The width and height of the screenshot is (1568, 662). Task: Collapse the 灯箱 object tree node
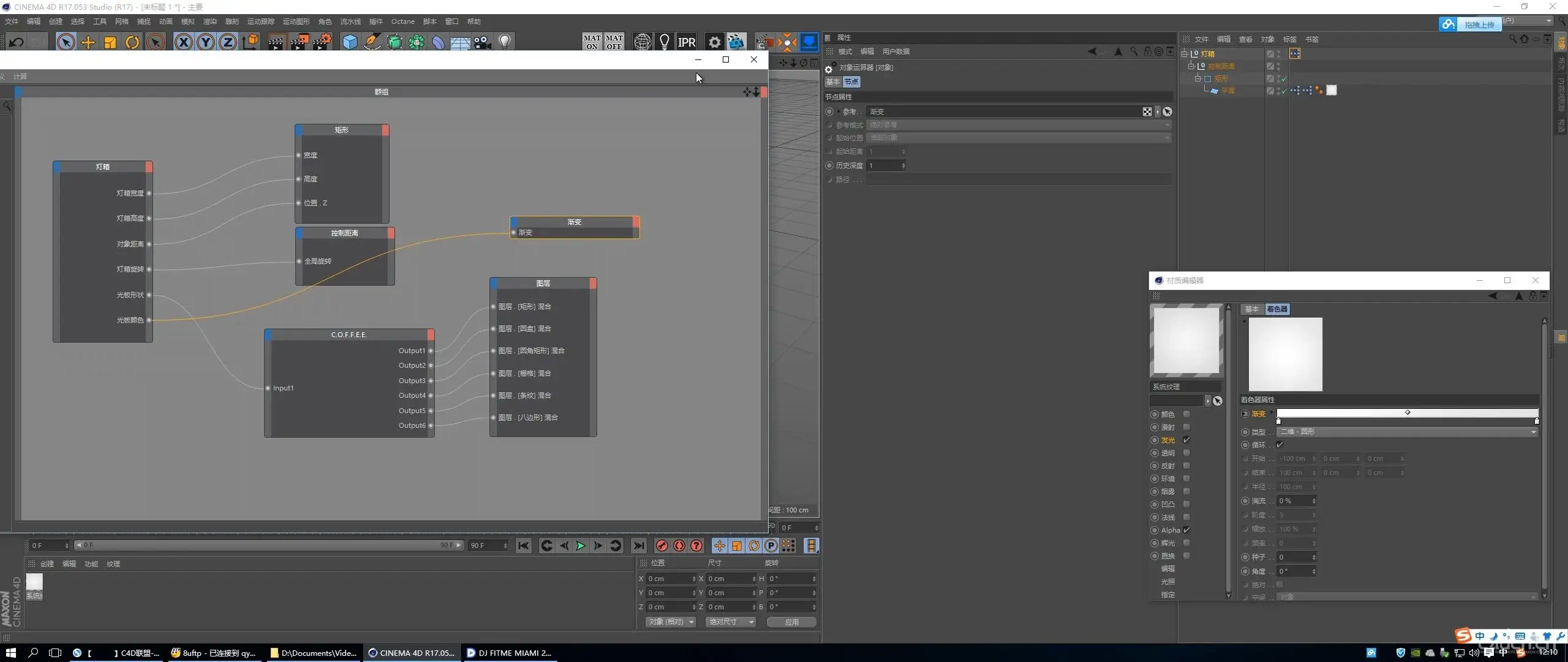pos(1185,54)
